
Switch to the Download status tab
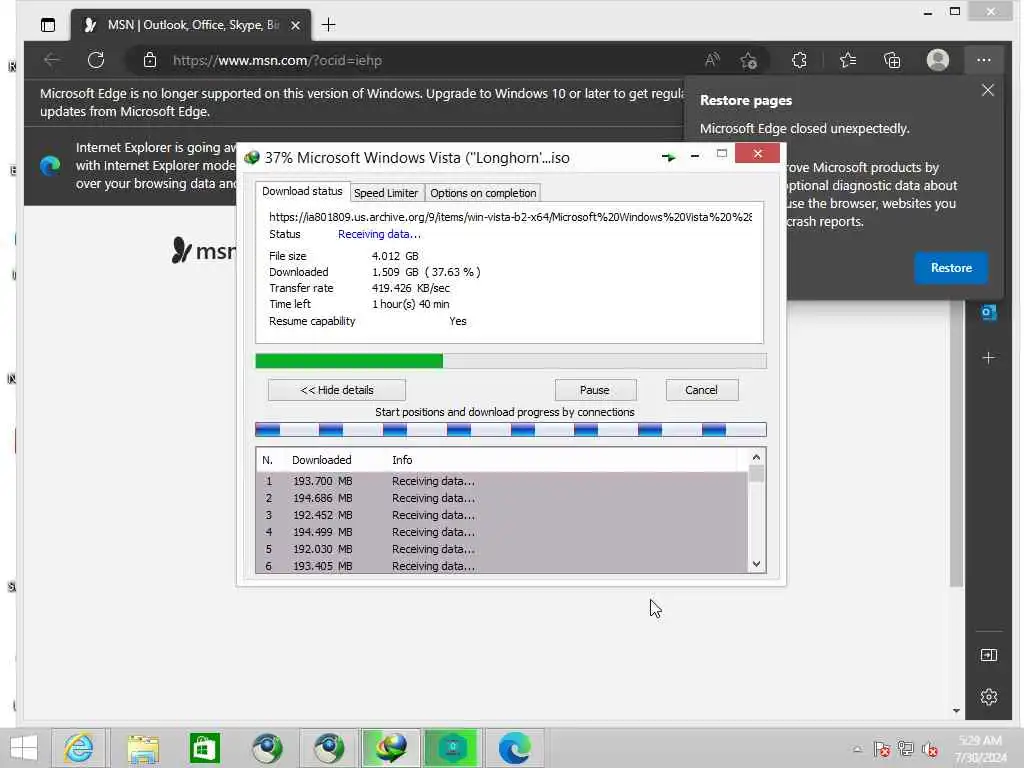pyautogui.click(x=302, y=191)
